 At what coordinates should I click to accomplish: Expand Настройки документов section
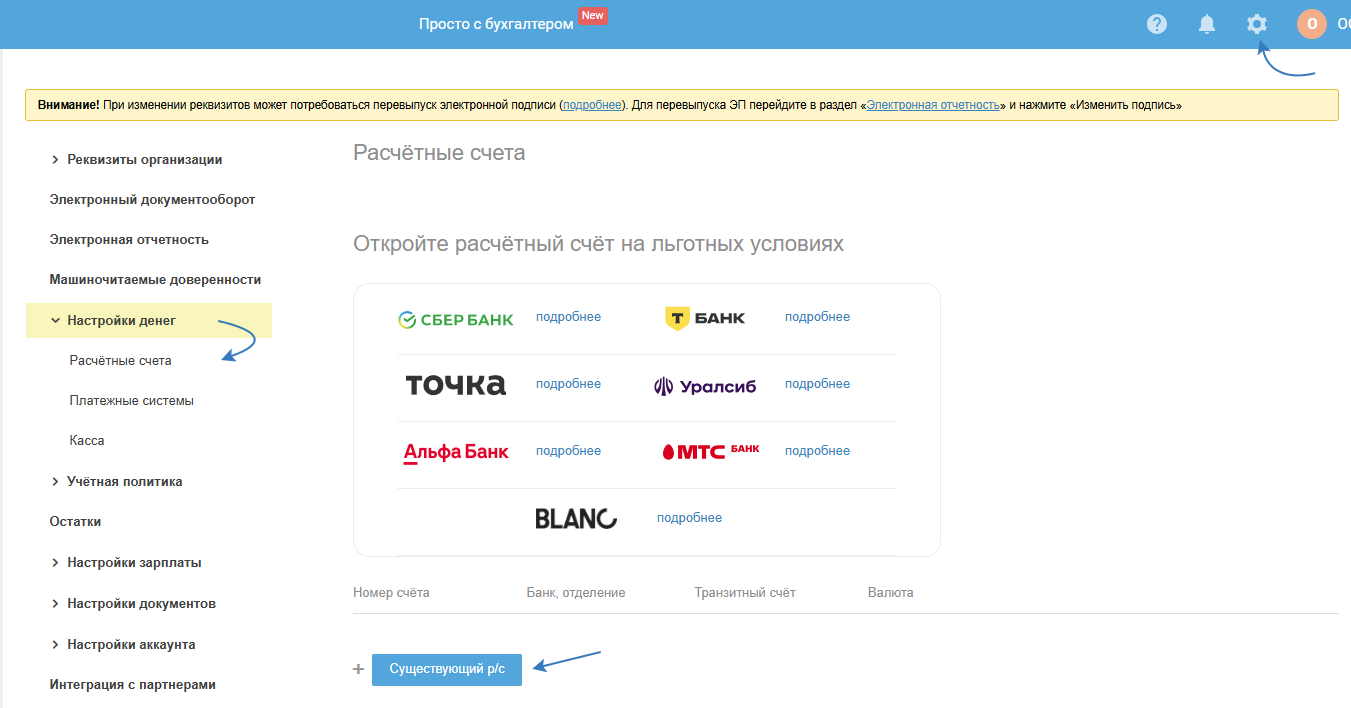click(x=133, y=603)
